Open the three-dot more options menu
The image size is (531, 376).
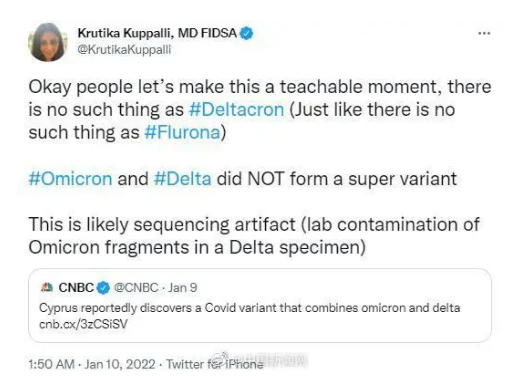[x=484, y=33]
